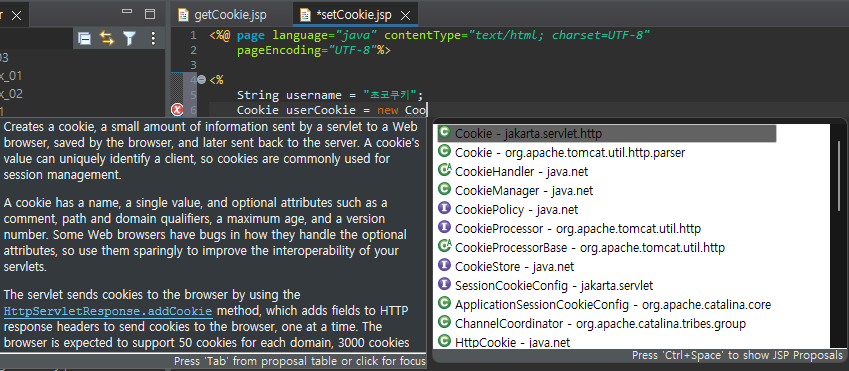This screenshot has height=371, width=849.
Task: Select the x_01 item in explorer tree
Action: coord(11,76)
